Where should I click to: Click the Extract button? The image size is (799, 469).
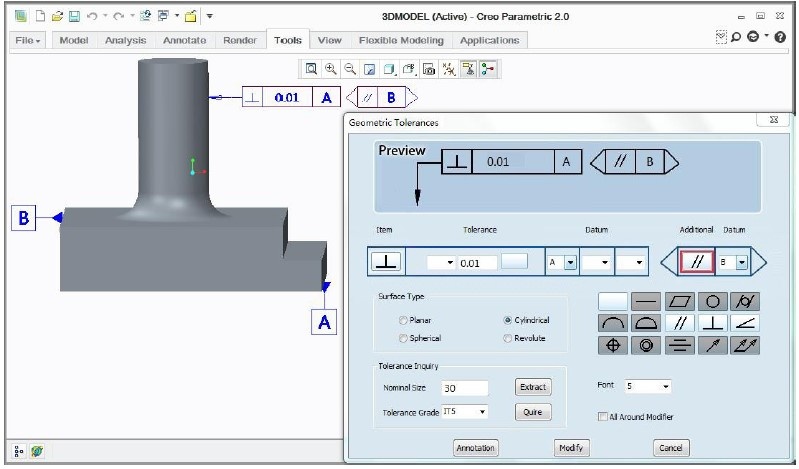tap(532, 387)
